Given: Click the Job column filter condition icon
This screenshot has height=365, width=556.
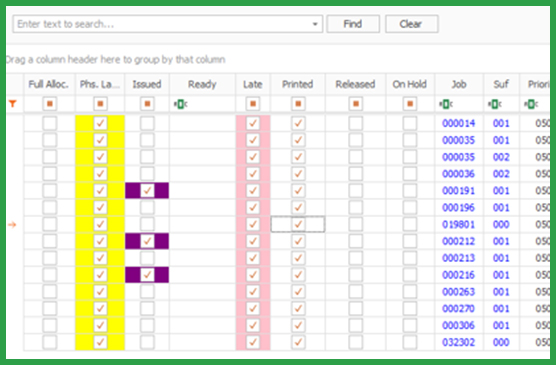Looking at the screenshot, I should click(446, 104).
